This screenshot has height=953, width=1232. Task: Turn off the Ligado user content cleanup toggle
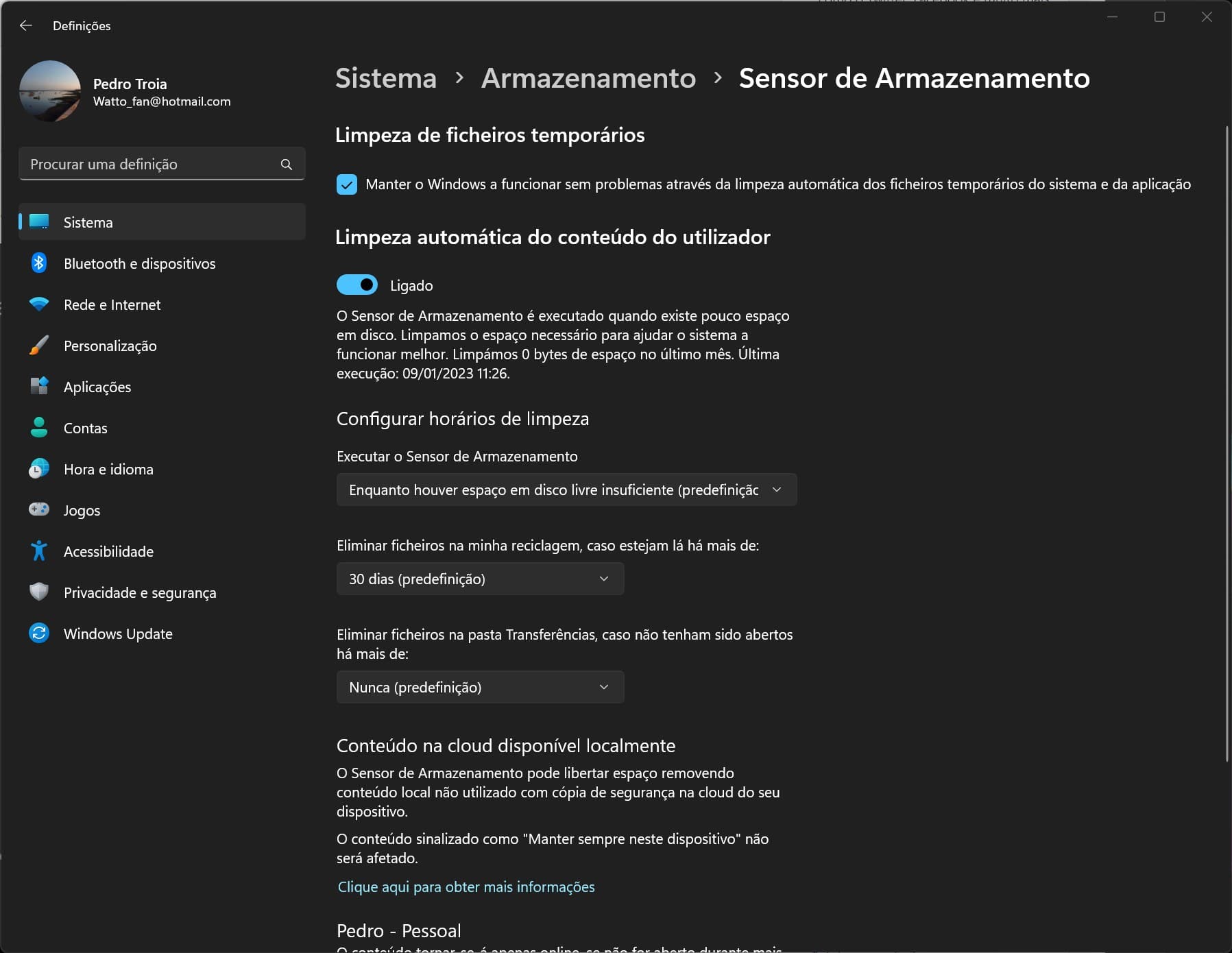pyautogui.click(x=357, y=285)
